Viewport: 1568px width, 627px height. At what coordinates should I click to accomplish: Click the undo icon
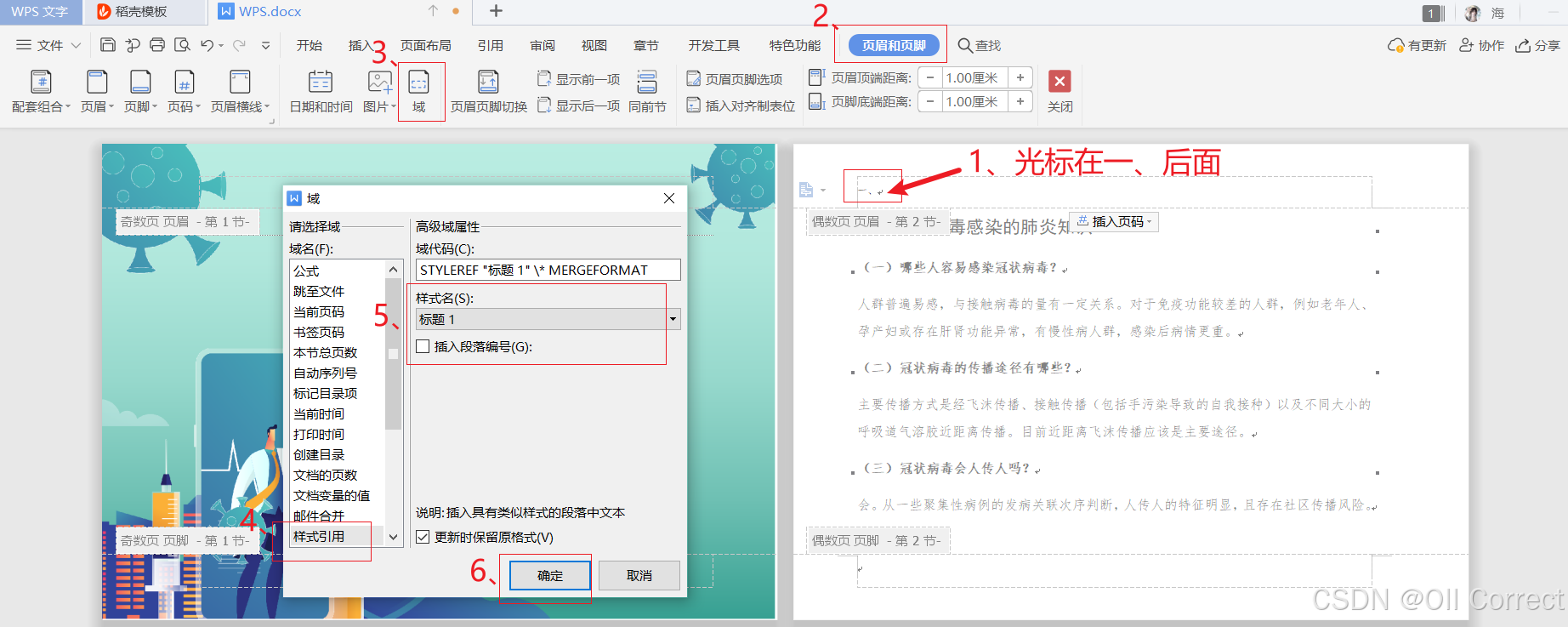(207, 45)
